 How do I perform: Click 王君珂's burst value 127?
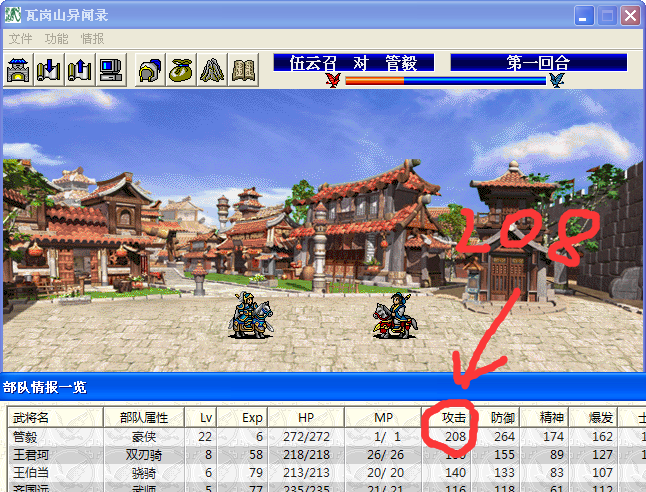[602, 455]
